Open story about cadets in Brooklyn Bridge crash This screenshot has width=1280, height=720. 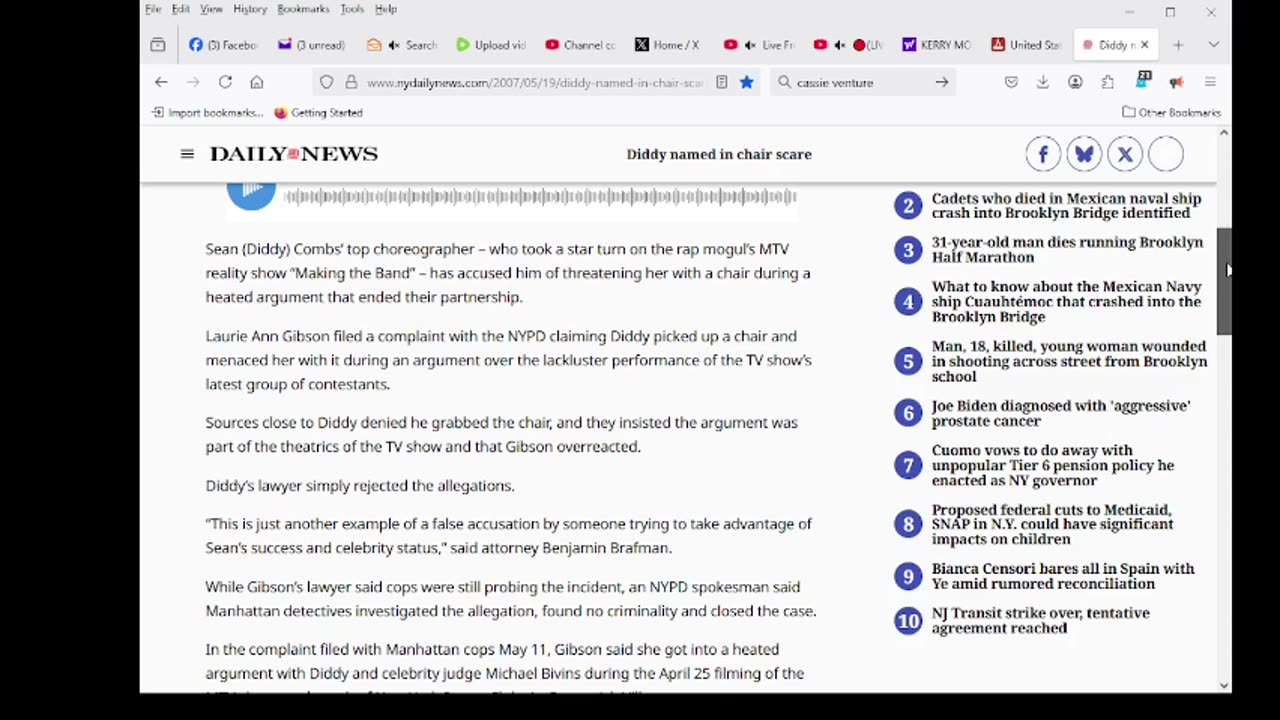point(1066,206)
